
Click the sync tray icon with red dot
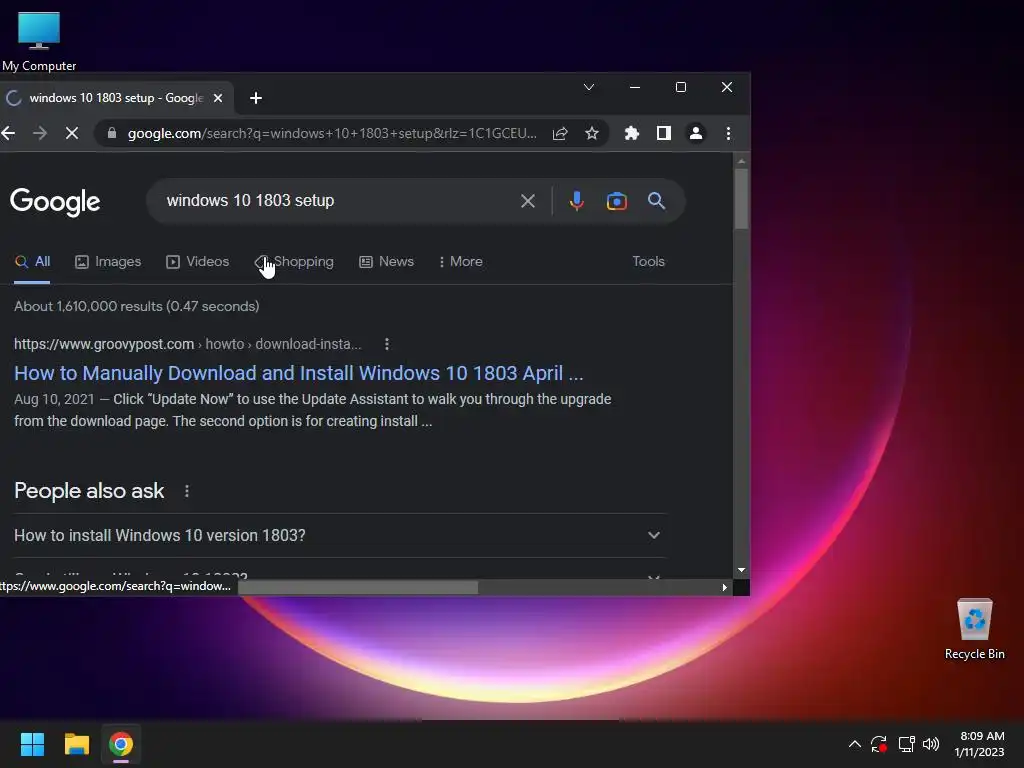[x=879, y=744]
